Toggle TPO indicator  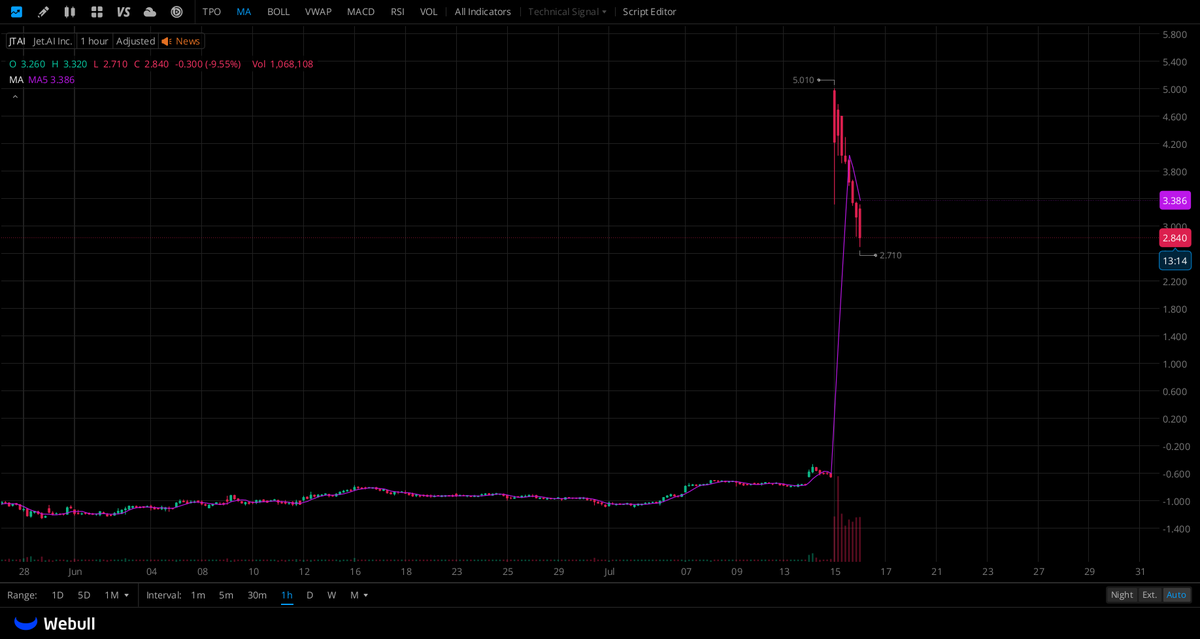212,12
